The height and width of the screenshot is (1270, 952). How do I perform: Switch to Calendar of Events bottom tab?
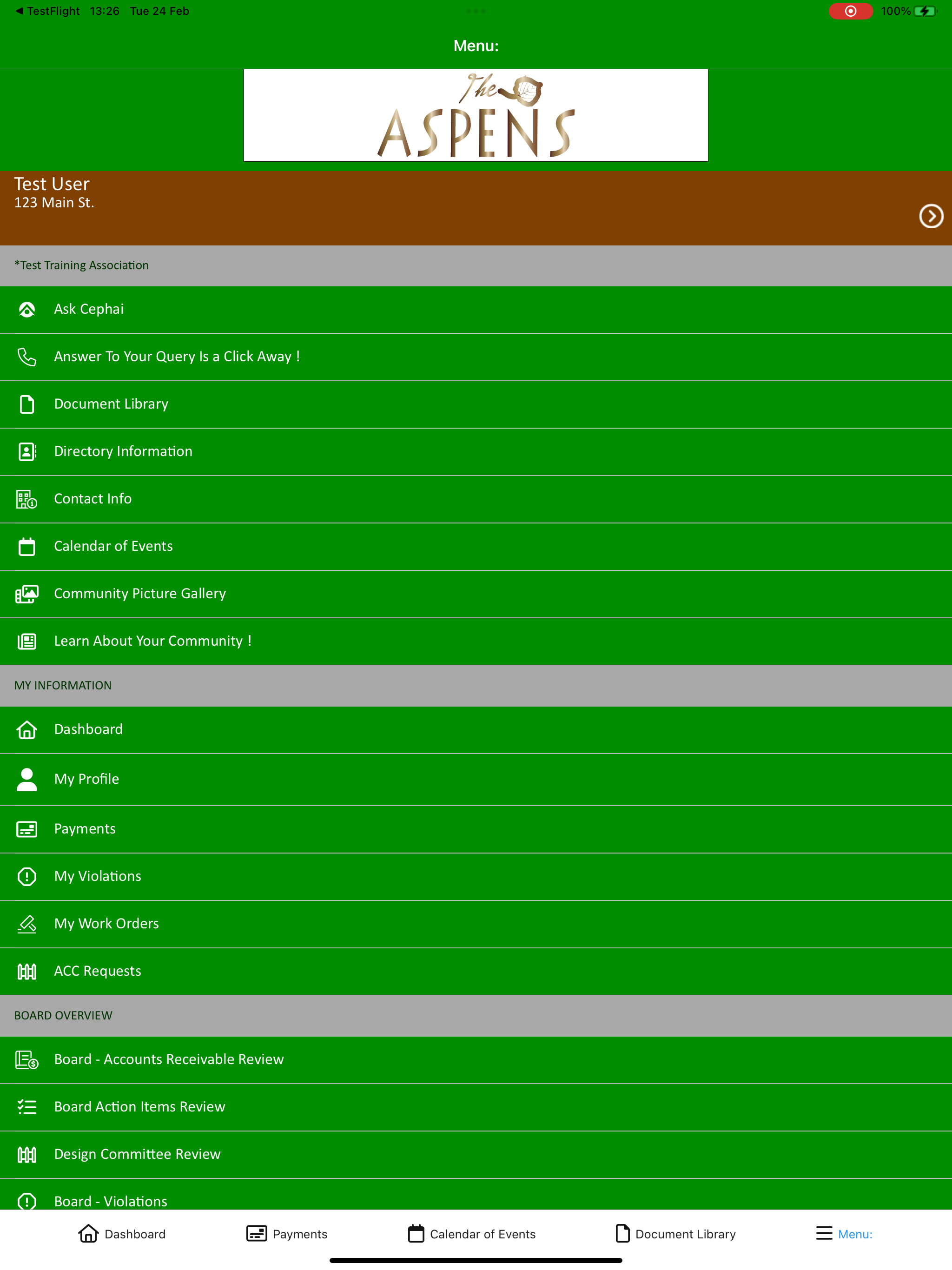point(471,1233)
